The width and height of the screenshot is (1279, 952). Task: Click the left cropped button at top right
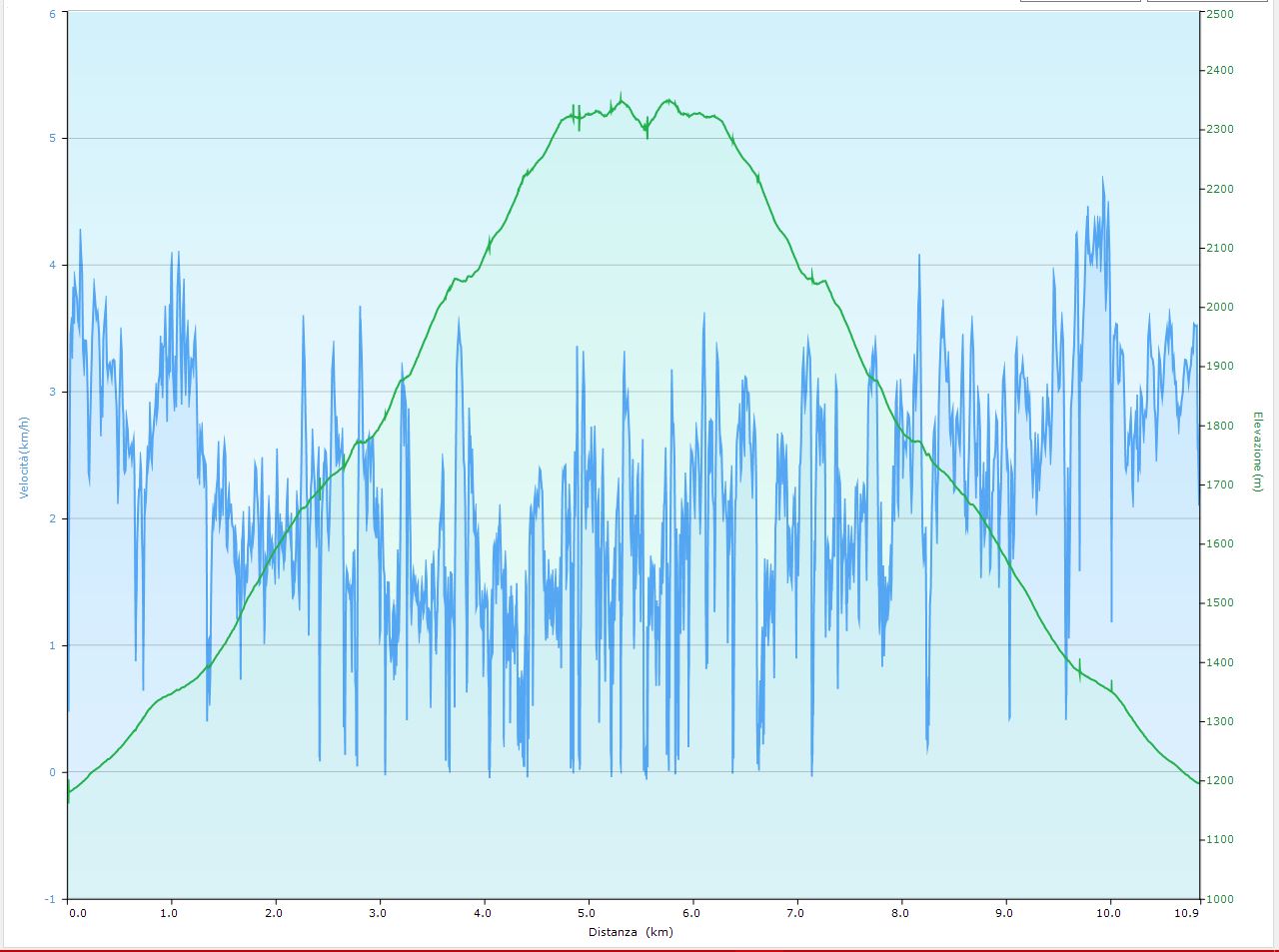coord(1080,1)
